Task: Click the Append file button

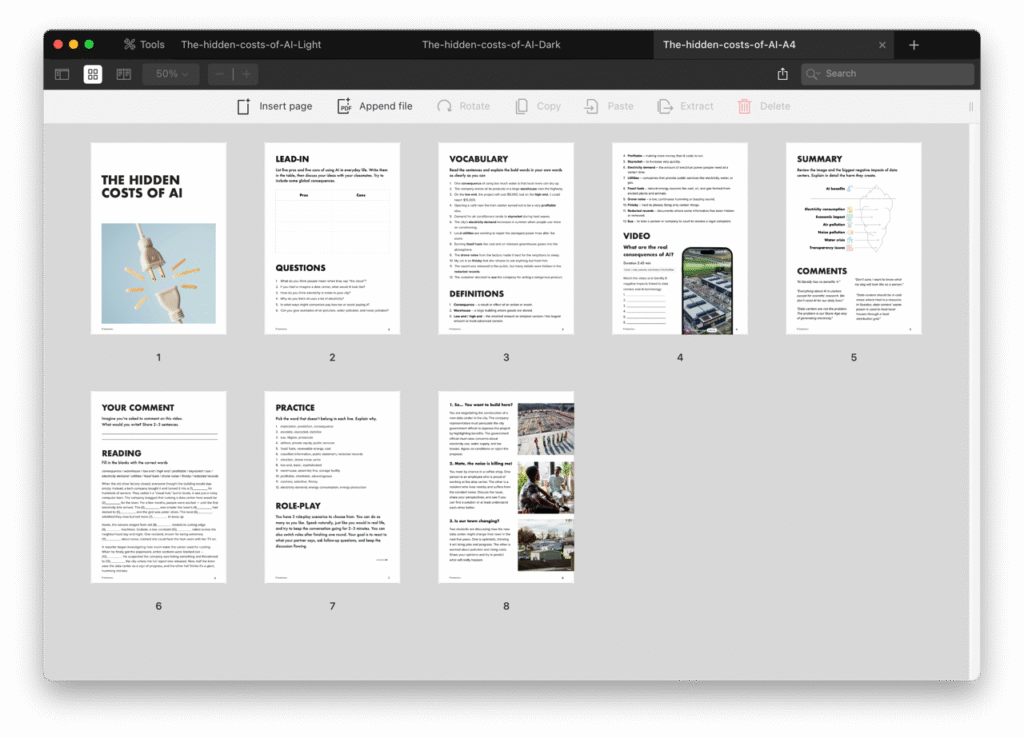Action: click(x=374, y=106)
